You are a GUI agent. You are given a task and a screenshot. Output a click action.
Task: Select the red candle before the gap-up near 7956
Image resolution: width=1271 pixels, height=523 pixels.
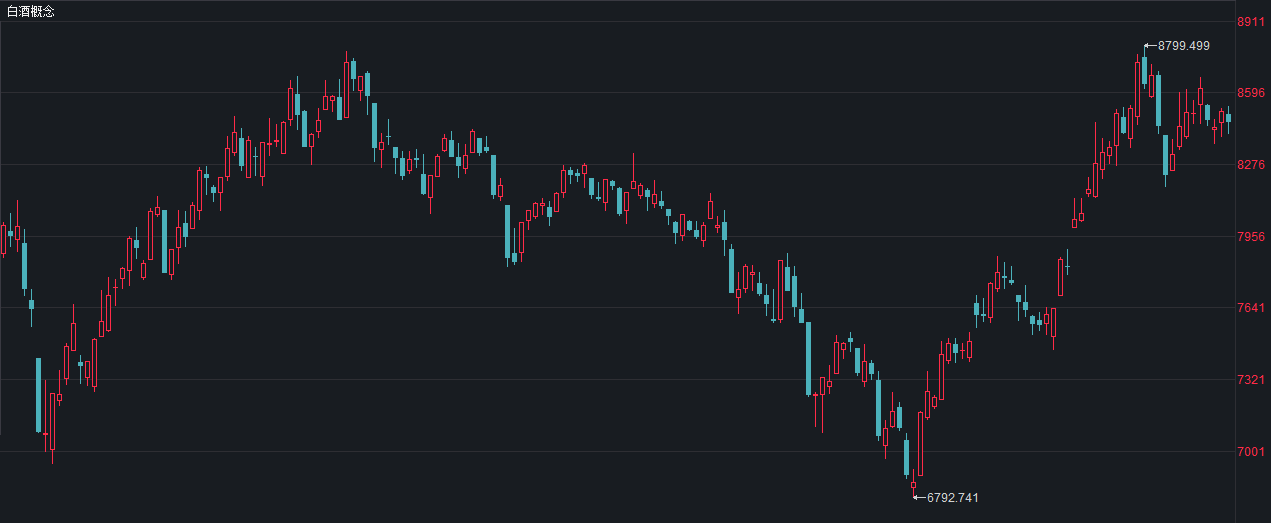(1060, 277)
